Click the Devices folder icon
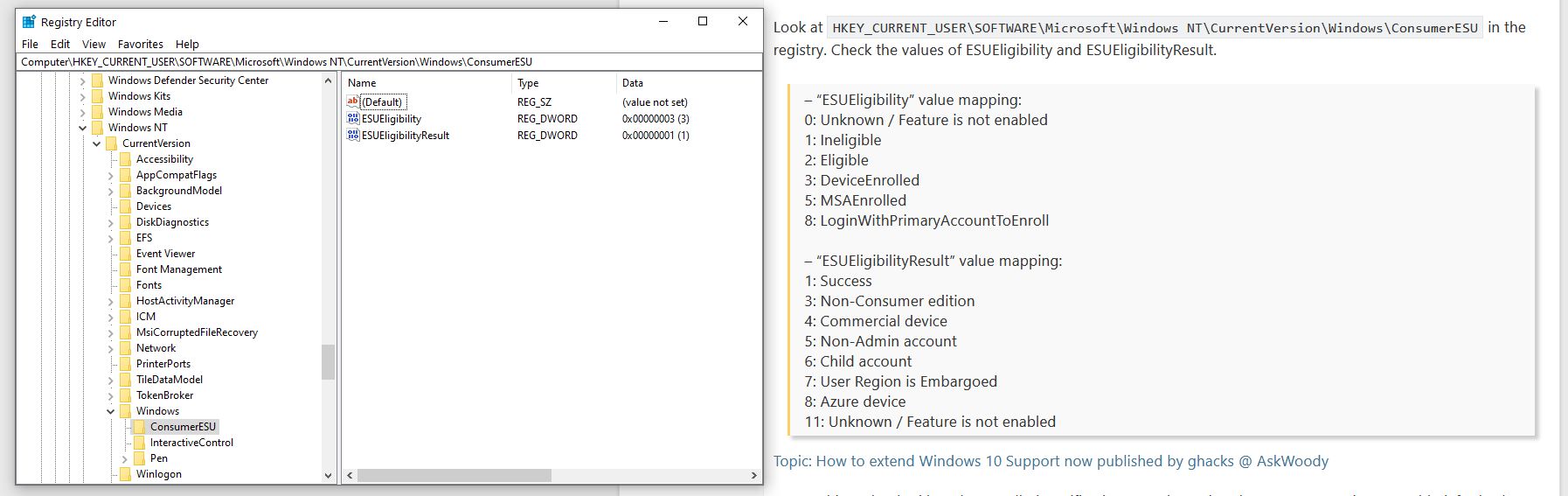Image resolution: width=1568 pixels, height=496 pixels. [126, 206]
